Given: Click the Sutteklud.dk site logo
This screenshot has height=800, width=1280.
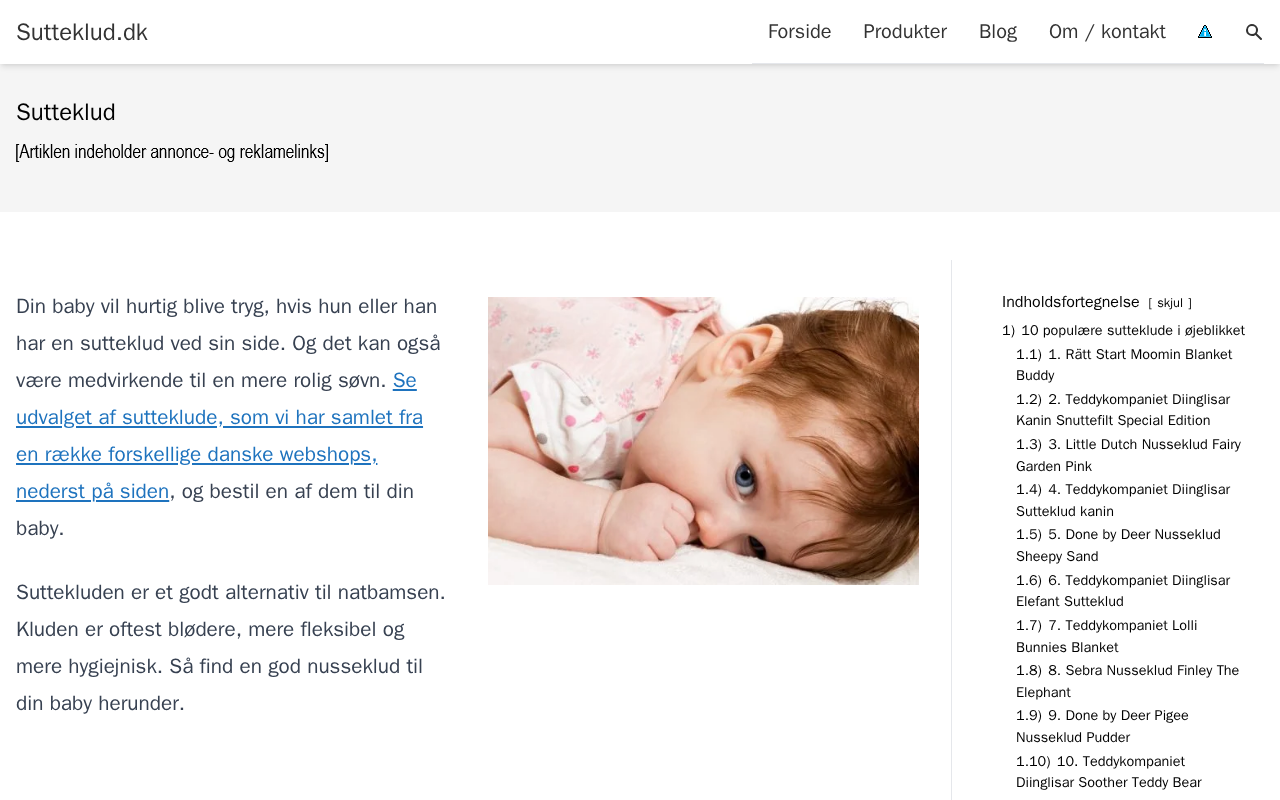Looking at the screenshot, I should click(x=82, y=32).
